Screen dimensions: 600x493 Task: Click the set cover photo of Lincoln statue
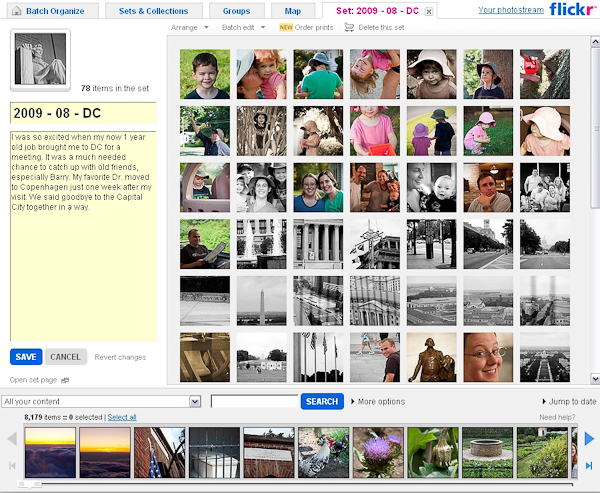coord(39,60)
